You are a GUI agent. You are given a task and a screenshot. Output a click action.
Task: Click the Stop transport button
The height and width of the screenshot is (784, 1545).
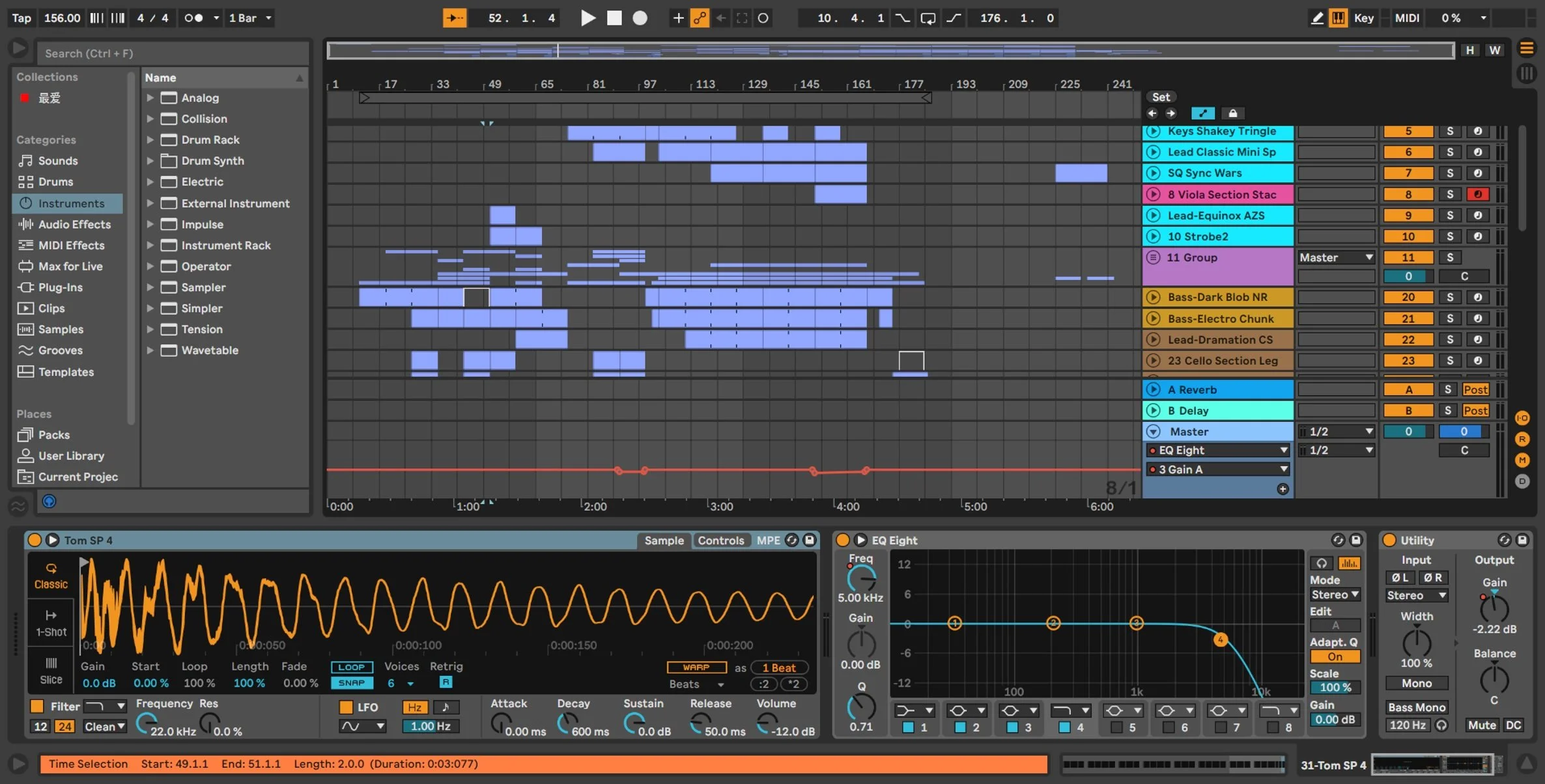(614, 18)
